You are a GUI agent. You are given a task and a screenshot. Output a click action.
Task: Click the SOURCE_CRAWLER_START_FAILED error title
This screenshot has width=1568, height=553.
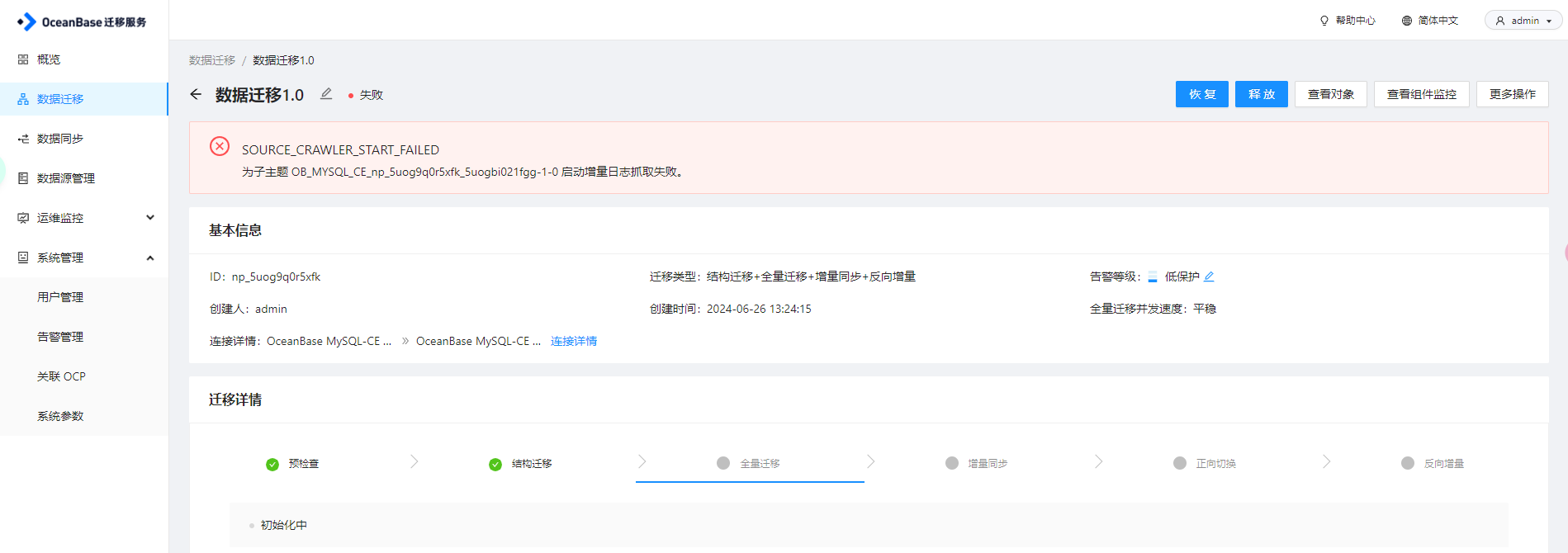click(x=340, y=149)
